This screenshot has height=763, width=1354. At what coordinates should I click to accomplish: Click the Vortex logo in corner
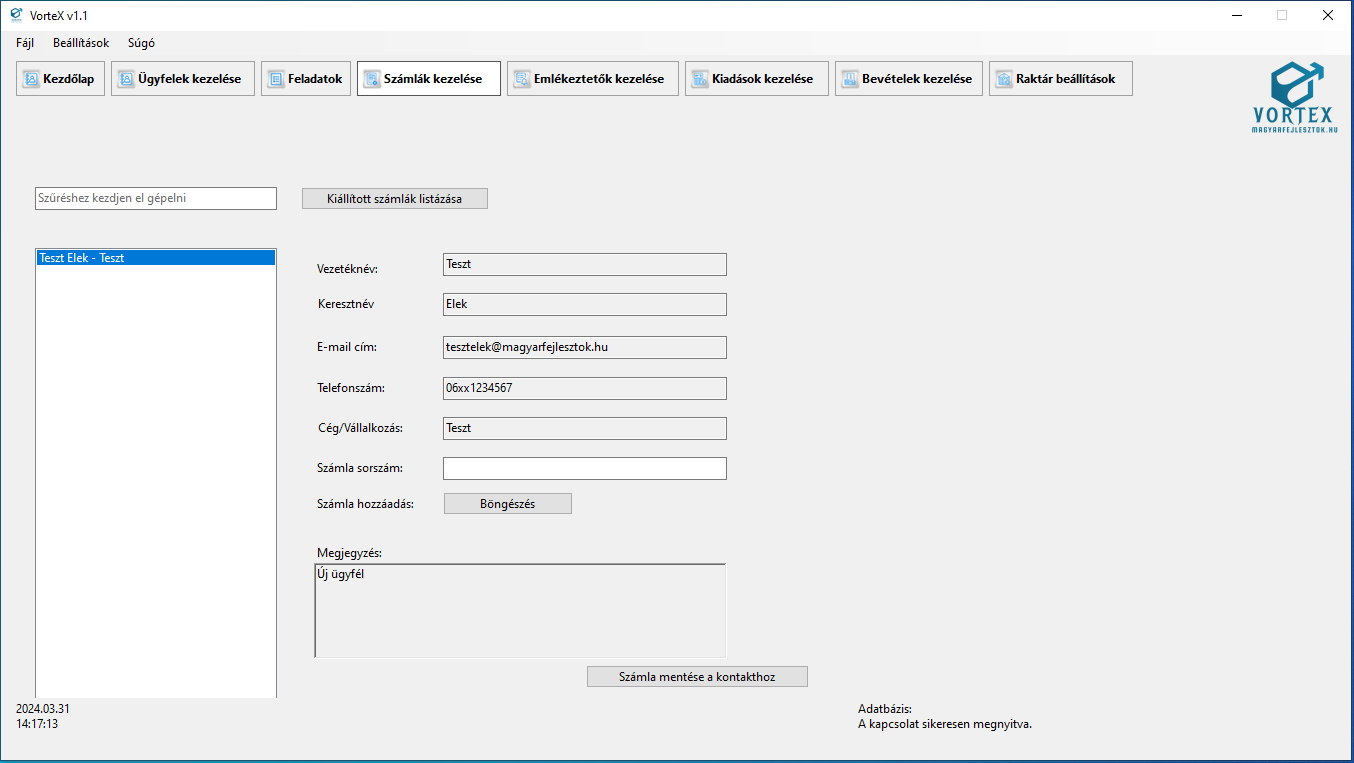(1295, 97)
